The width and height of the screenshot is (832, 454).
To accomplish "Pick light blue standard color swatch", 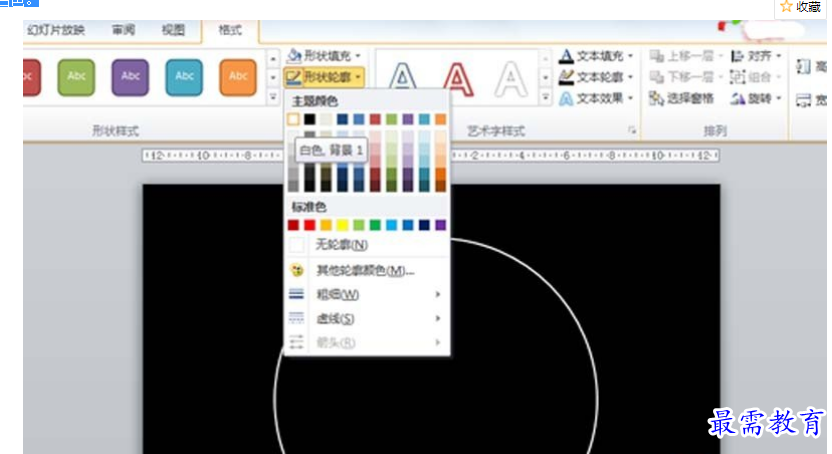I will (392, 225).
